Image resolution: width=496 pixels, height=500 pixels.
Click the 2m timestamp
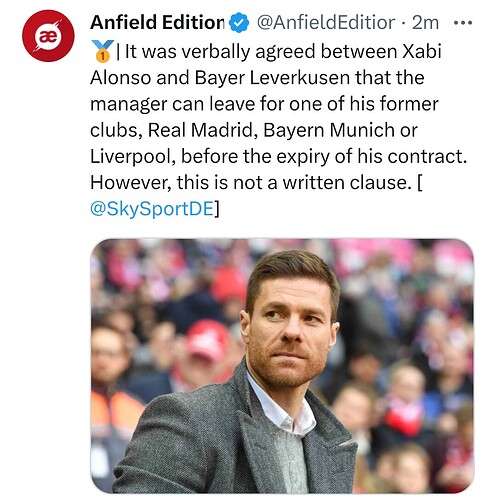(425, 23)
